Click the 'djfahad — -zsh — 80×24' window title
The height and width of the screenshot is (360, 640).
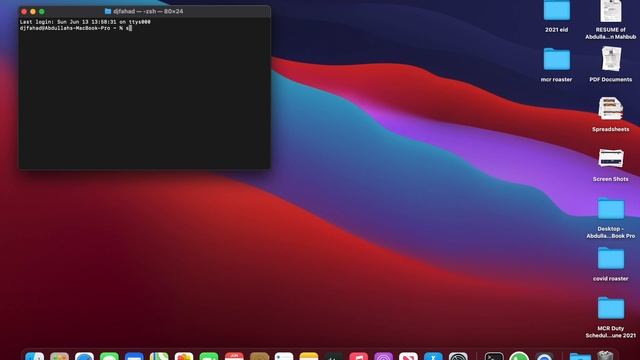point(148,11)
